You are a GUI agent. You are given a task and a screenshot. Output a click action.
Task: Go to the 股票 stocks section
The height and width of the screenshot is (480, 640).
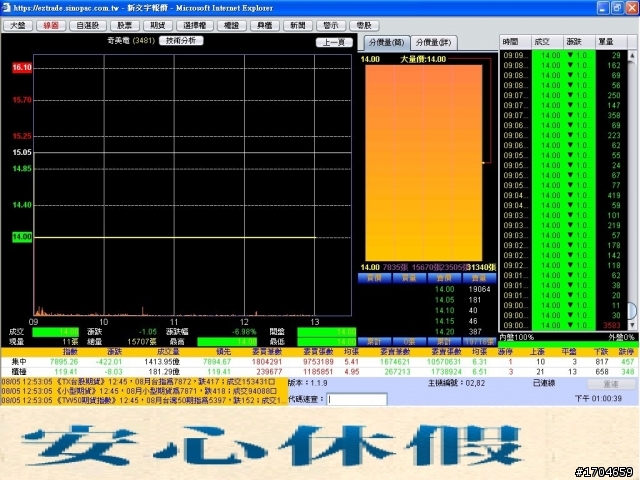[x=125, y=25]
